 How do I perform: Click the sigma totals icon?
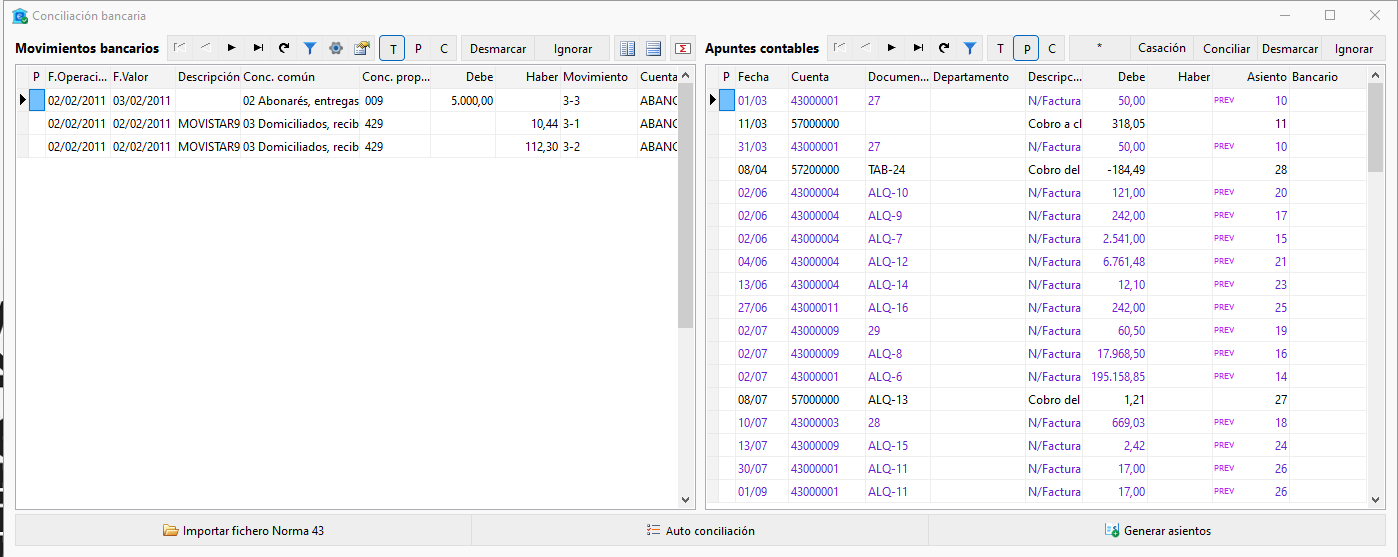click(x=683, y=48)
